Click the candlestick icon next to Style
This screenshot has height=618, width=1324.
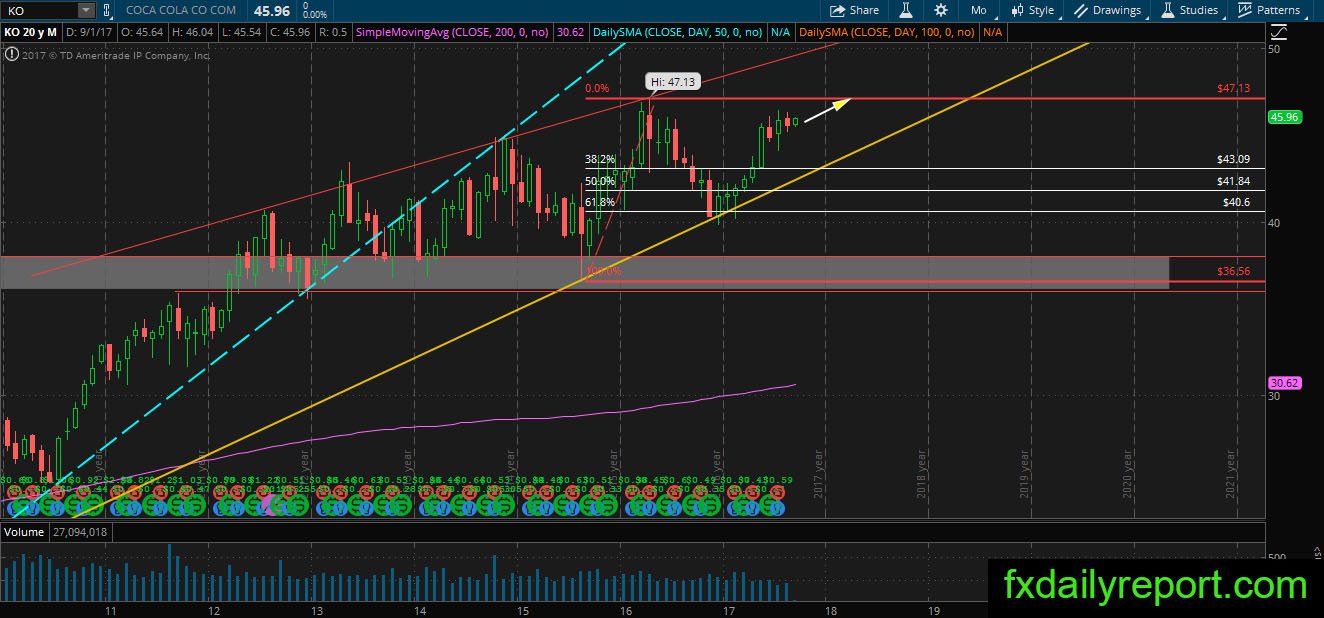(1018, 10)
